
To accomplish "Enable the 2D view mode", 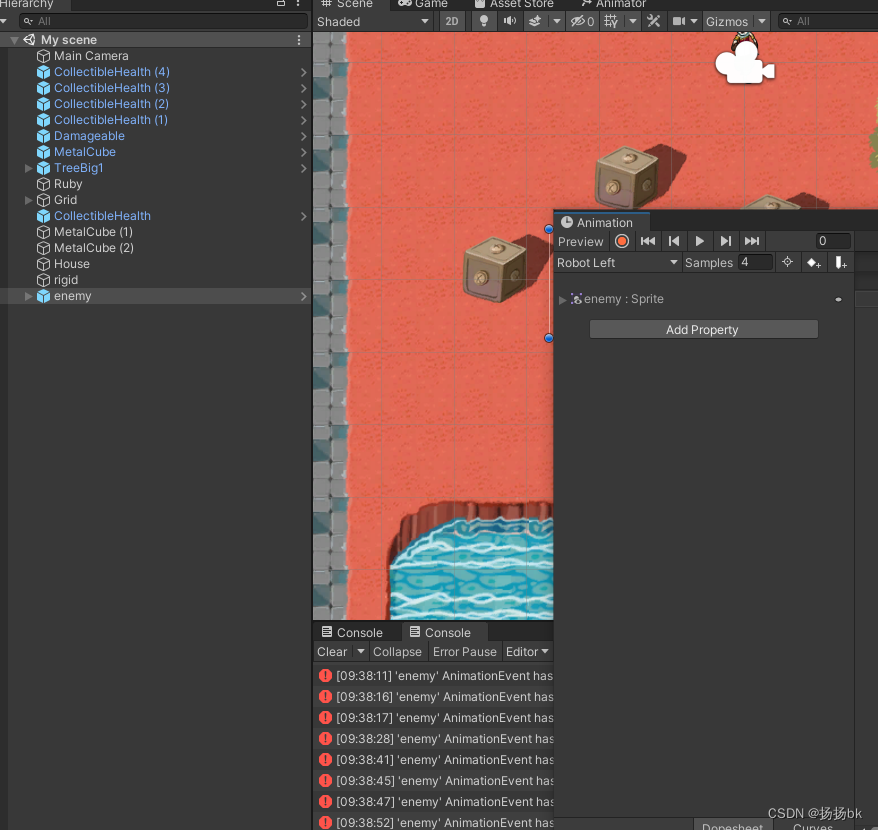I will [452, 20].
